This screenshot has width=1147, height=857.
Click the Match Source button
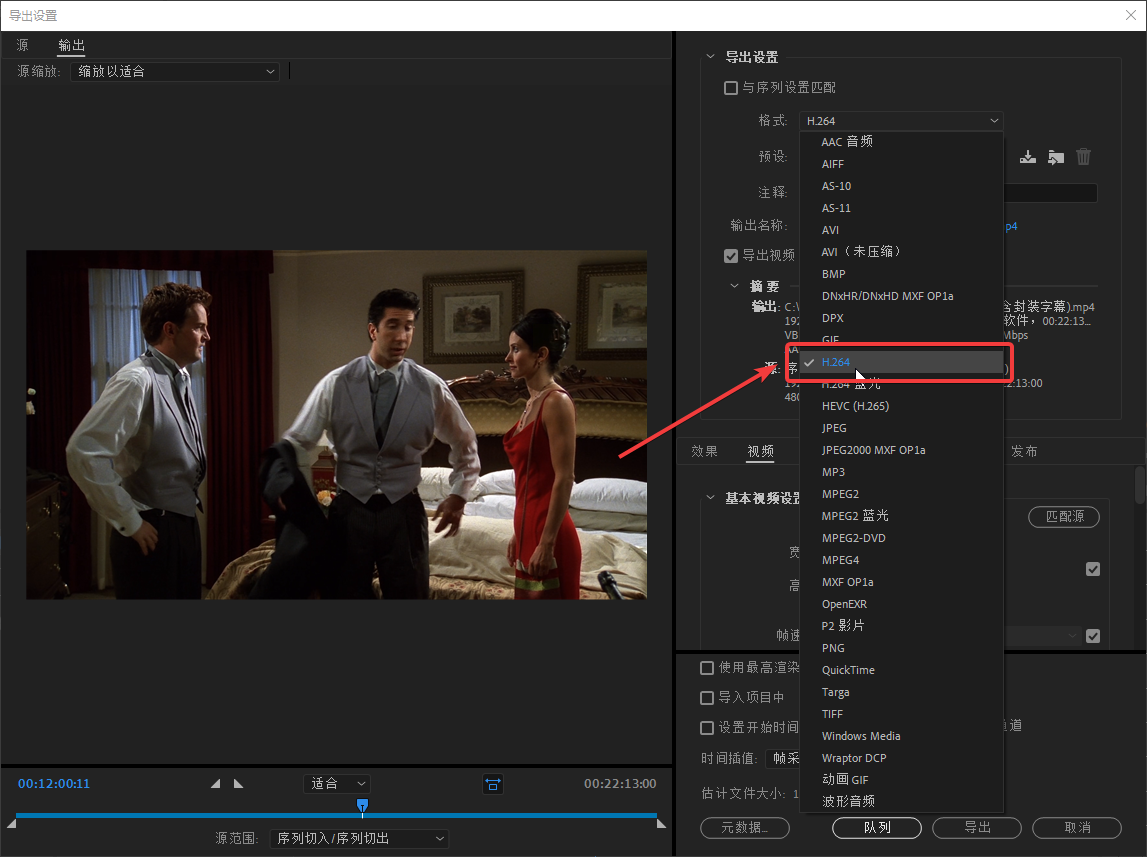tap(1064, 517)
